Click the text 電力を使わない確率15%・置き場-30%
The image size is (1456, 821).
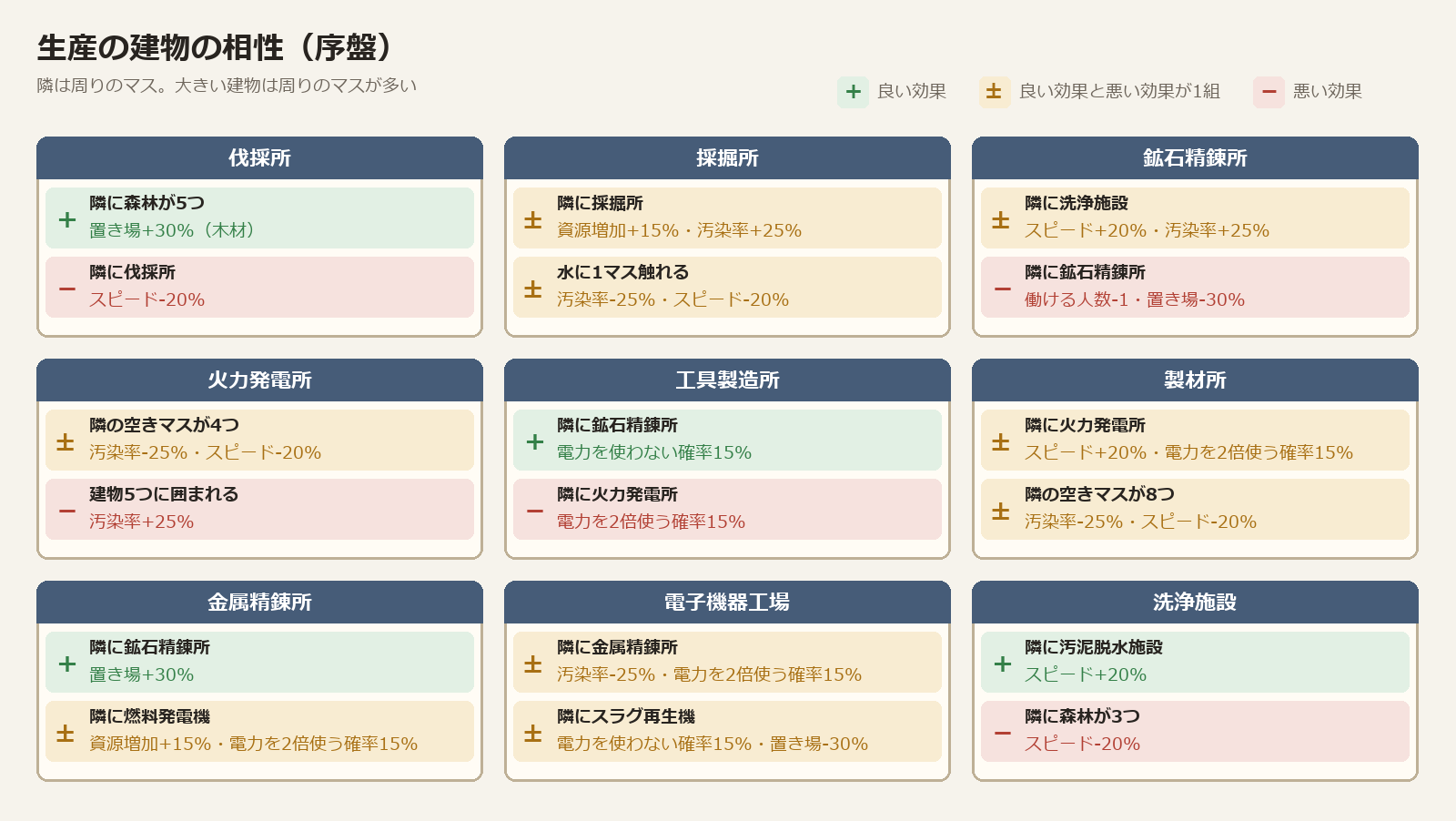point(712,744)
